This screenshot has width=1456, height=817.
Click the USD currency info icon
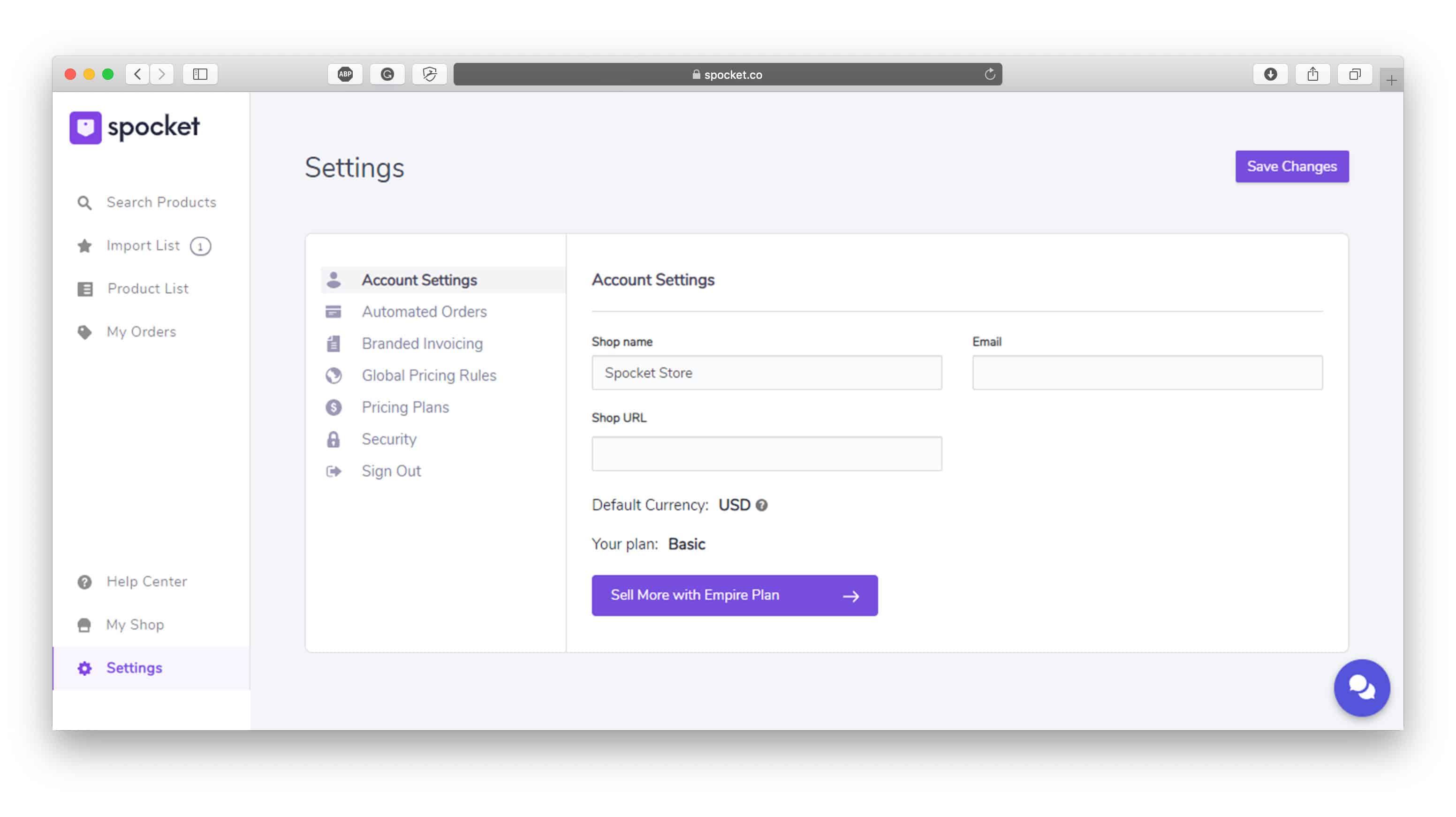pos(762,504)
